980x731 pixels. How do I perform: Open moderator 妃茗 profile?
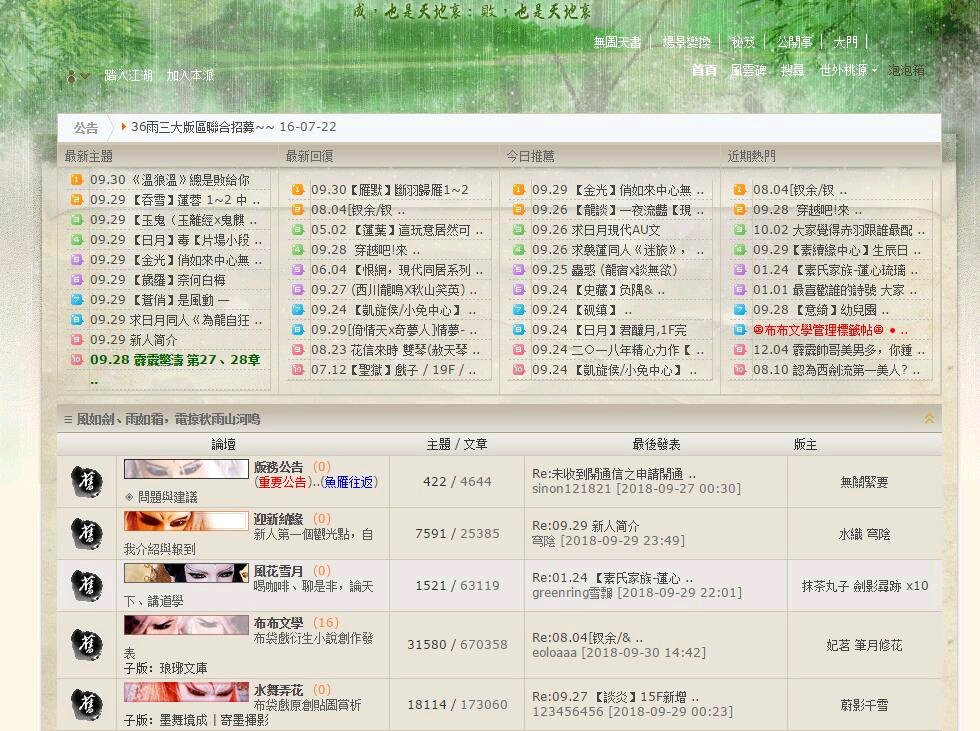[x=838, y=645]
